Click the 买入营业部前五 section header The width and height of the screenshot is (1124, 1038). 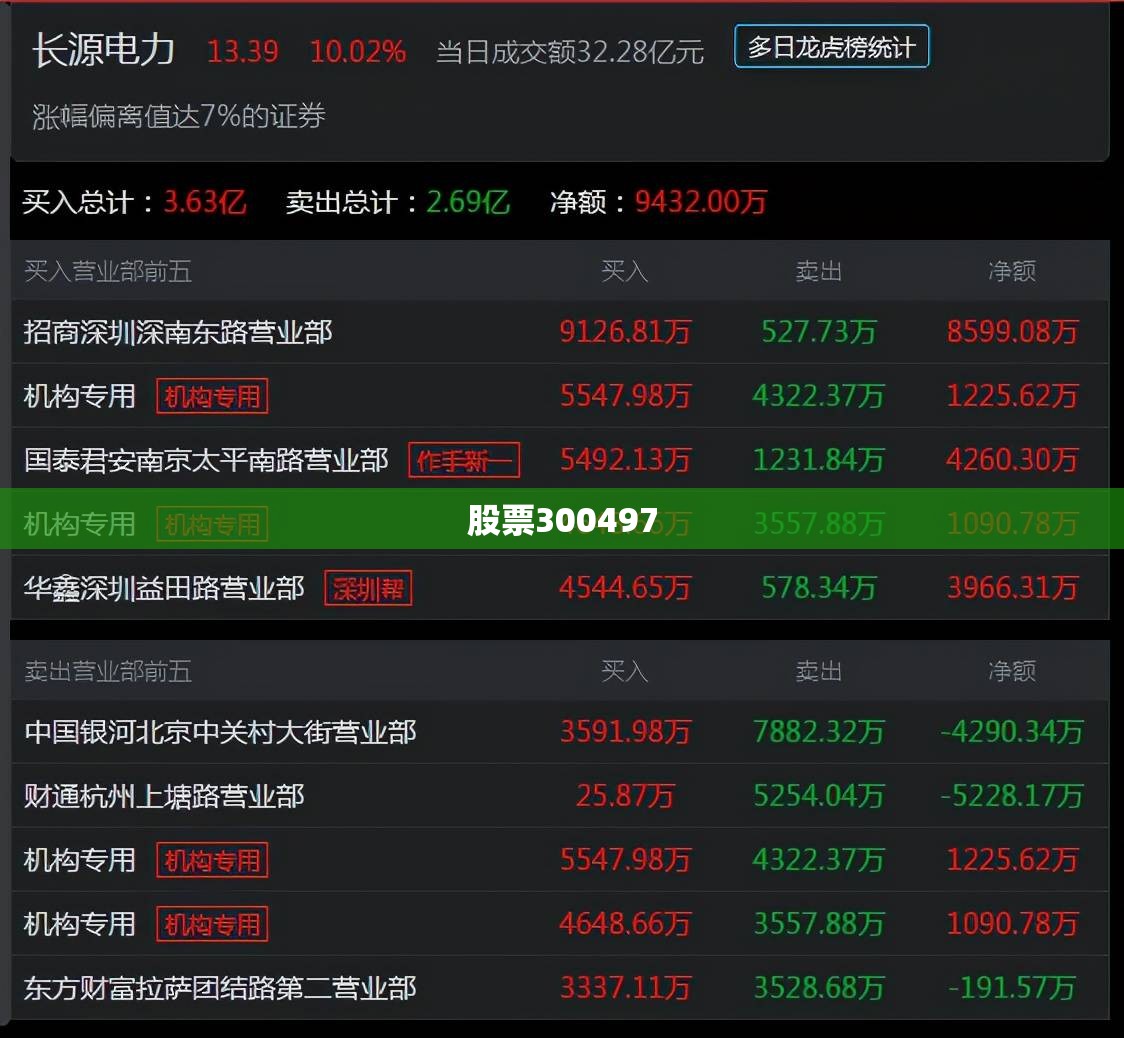pyautogui.click(x=108, y=271)
